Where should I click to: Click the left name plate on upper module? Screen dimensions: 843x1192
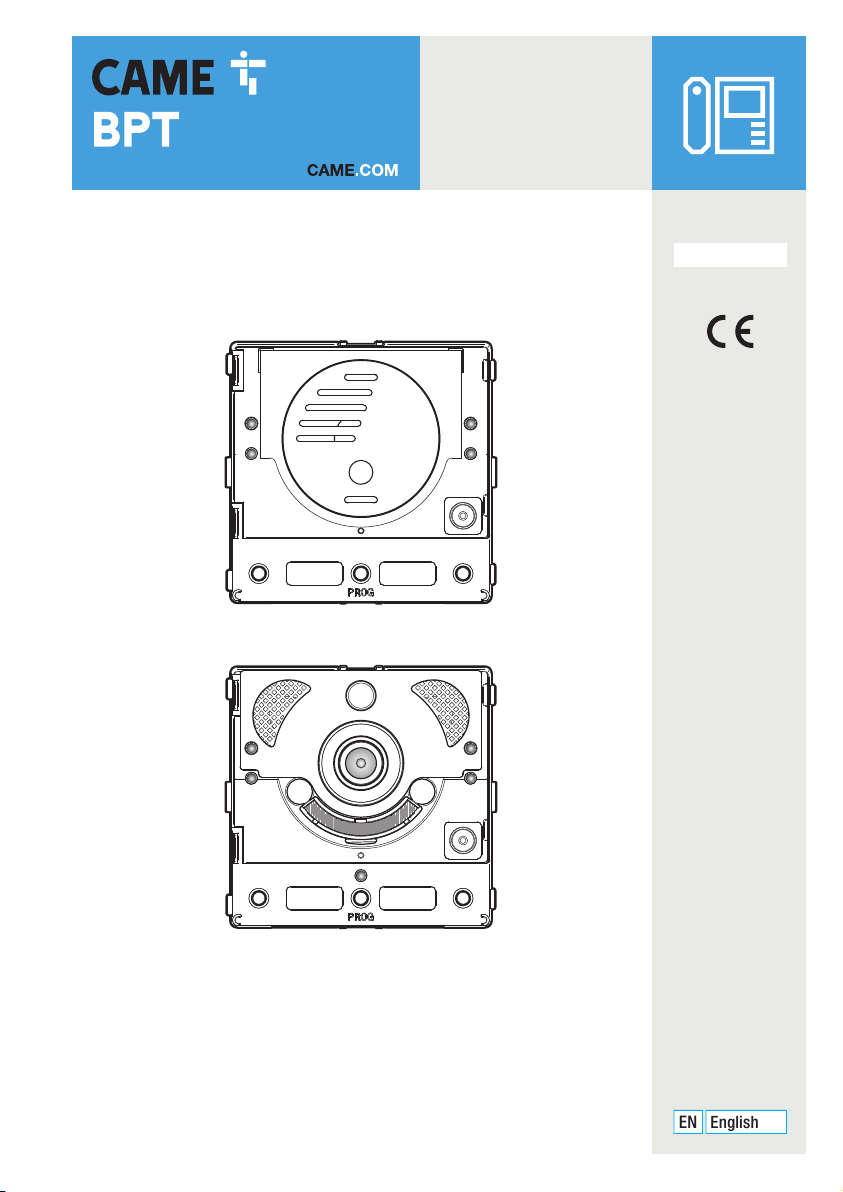[x=315, y=573]
